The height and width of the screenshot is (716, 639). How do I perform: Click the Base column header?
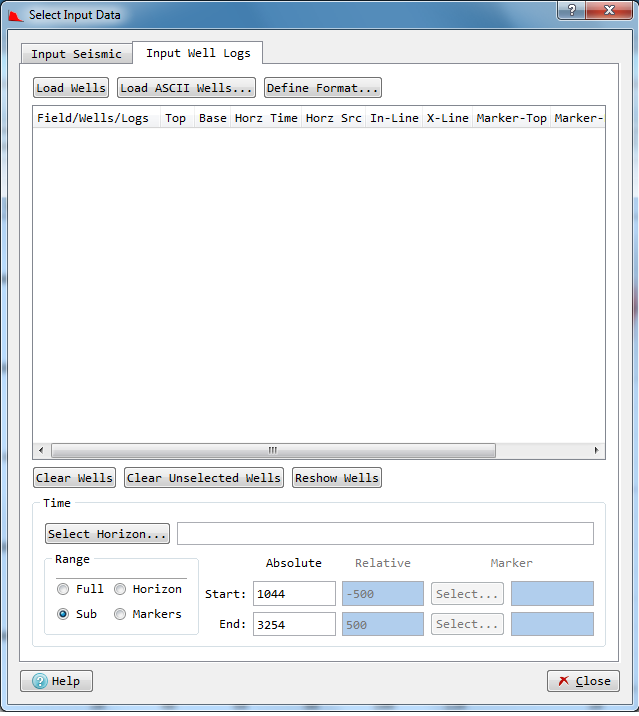[x=213, y=118]
